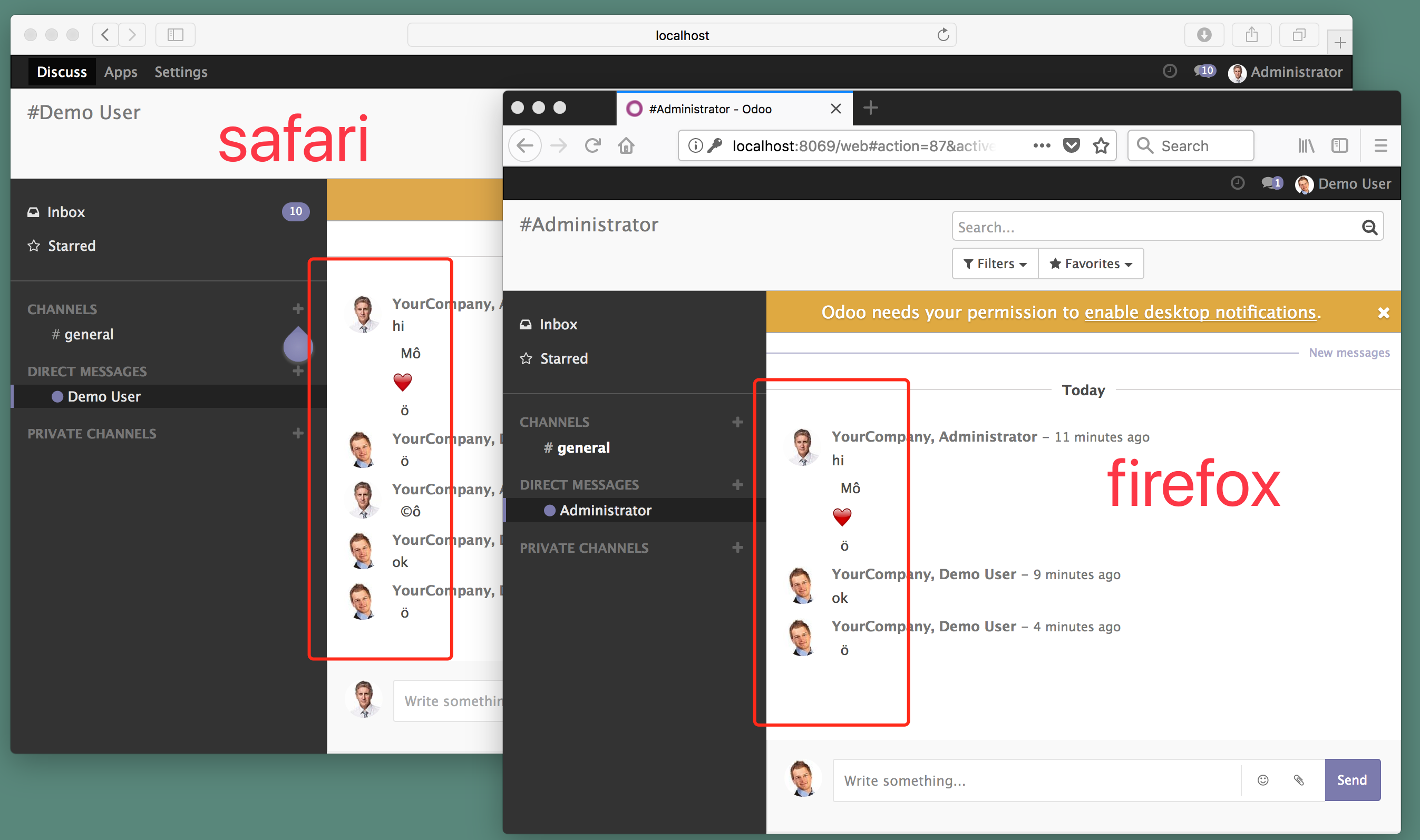1420x840 pixels.
Task: Add new tab in Safari
Action: 1339,43
